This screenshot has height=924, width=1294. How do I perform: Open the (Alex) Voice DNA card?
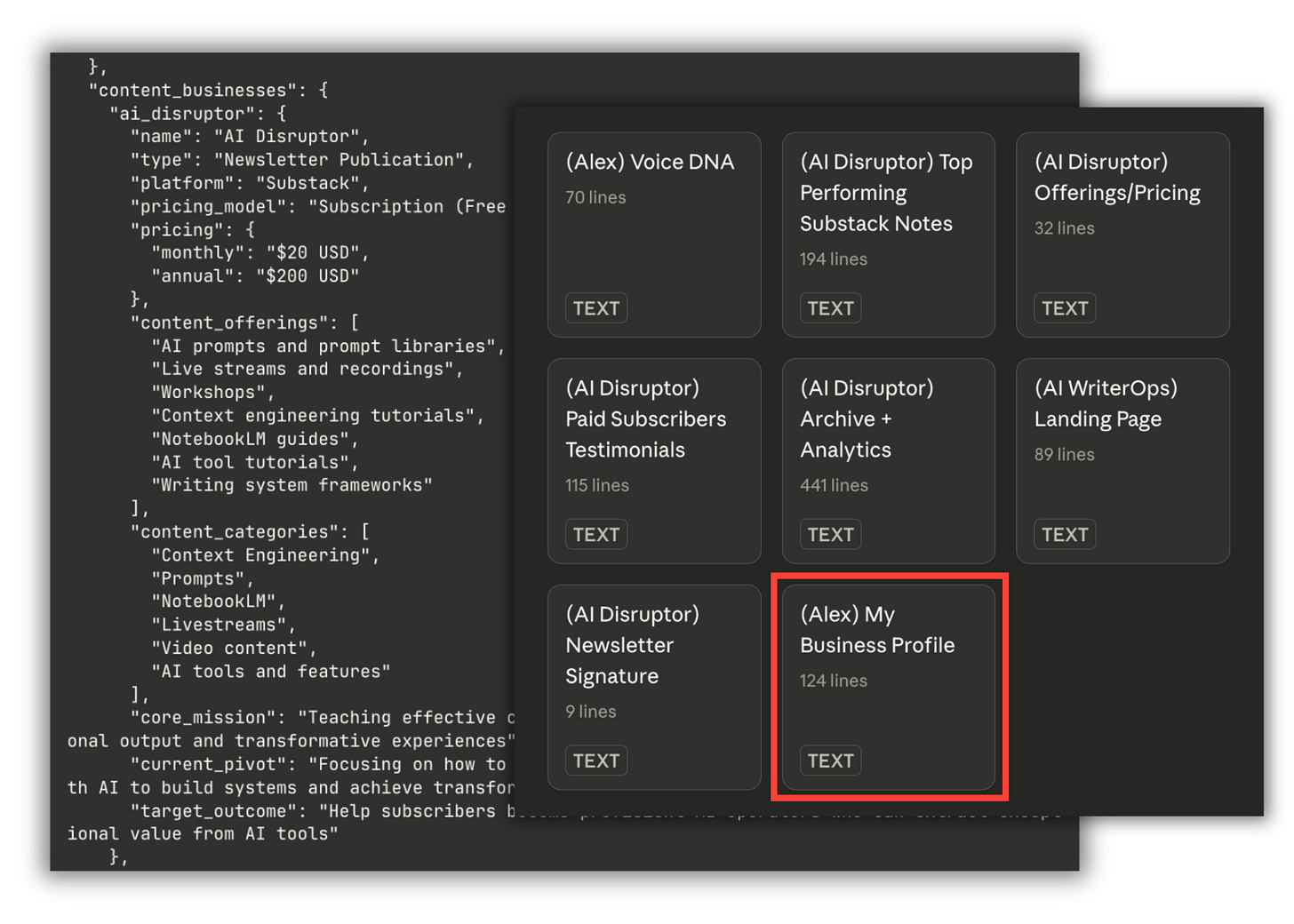(654, 235)
